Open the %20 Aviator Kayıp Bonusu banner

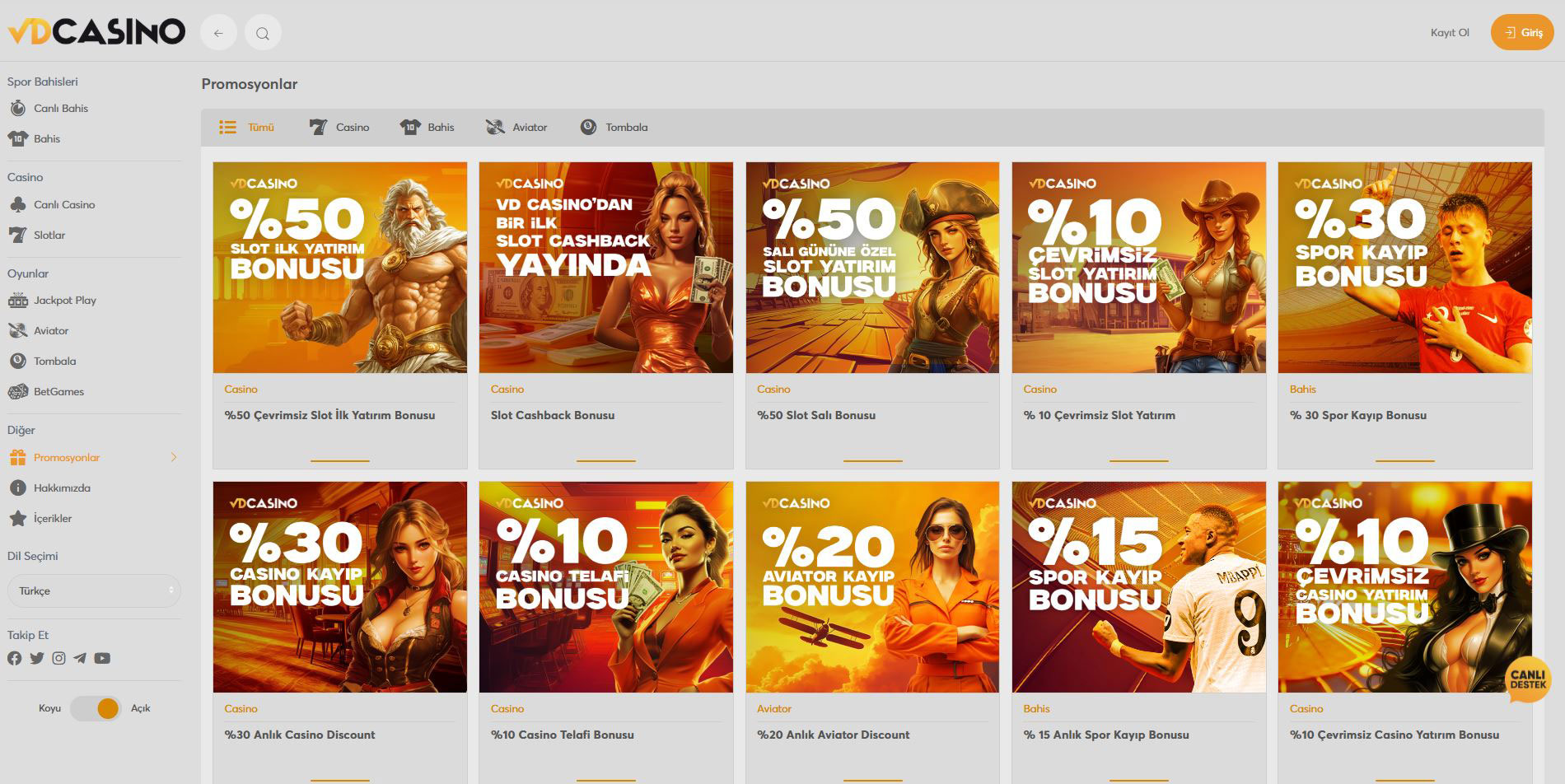point(872,587)
